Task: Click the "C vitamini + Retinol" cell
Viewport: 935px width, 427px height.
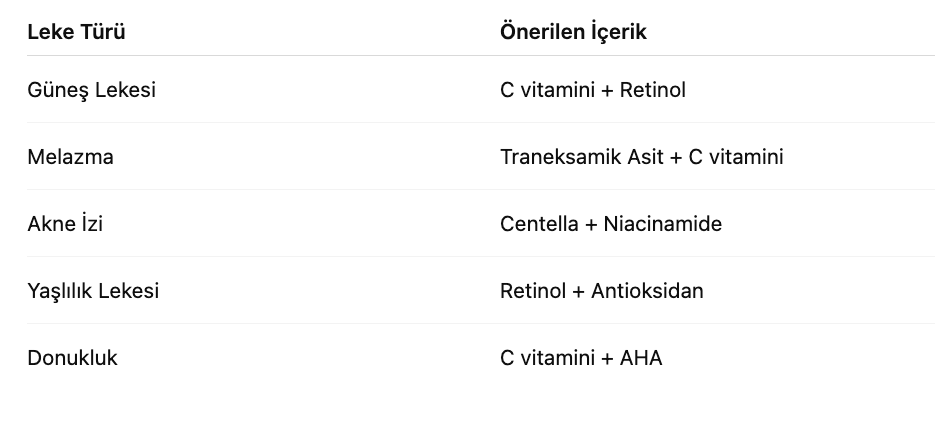Action: click(x=592, y=90)
